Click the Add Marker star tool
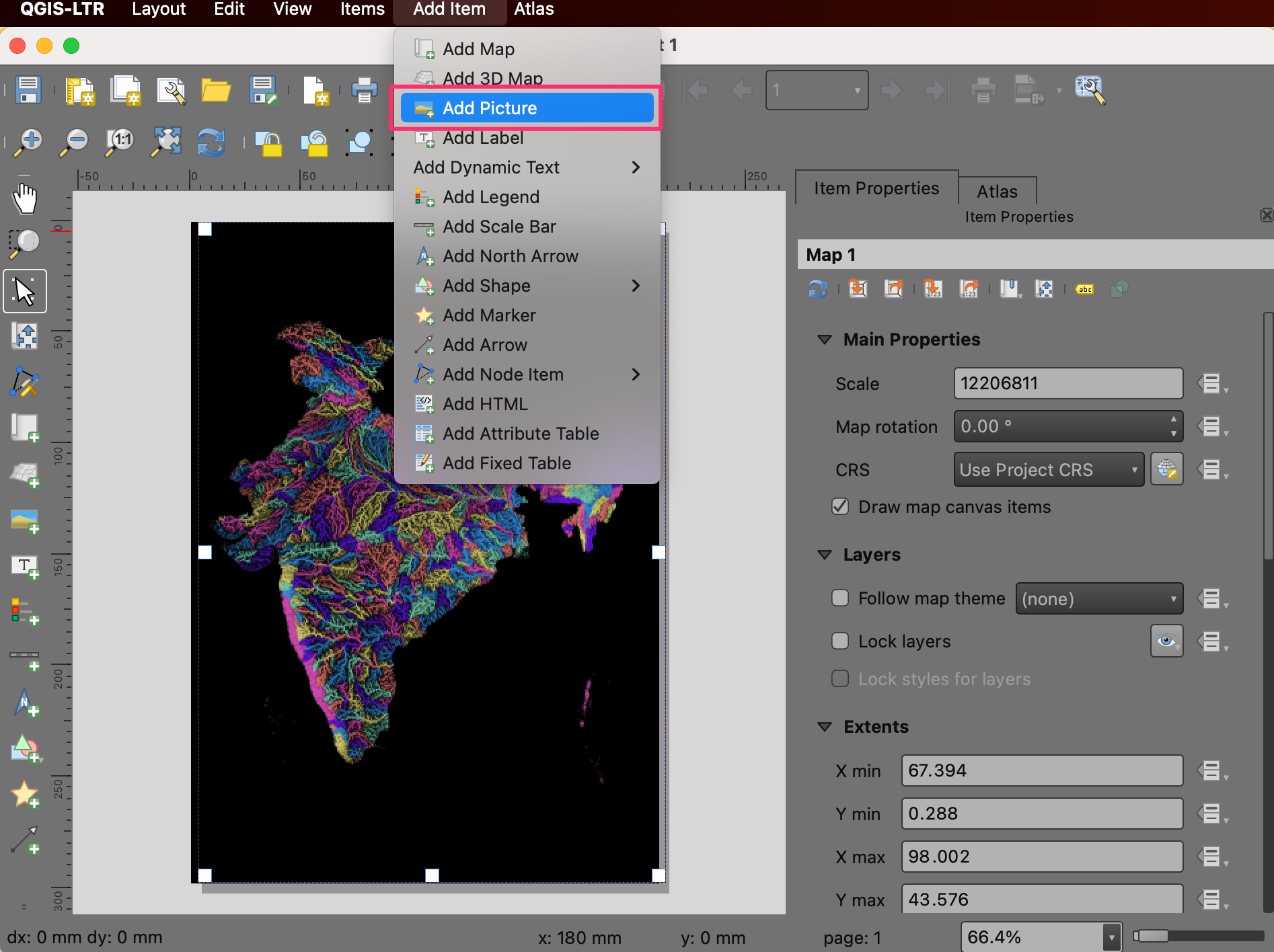Viewport: 1274px width, 952px height. pos(25,795)
